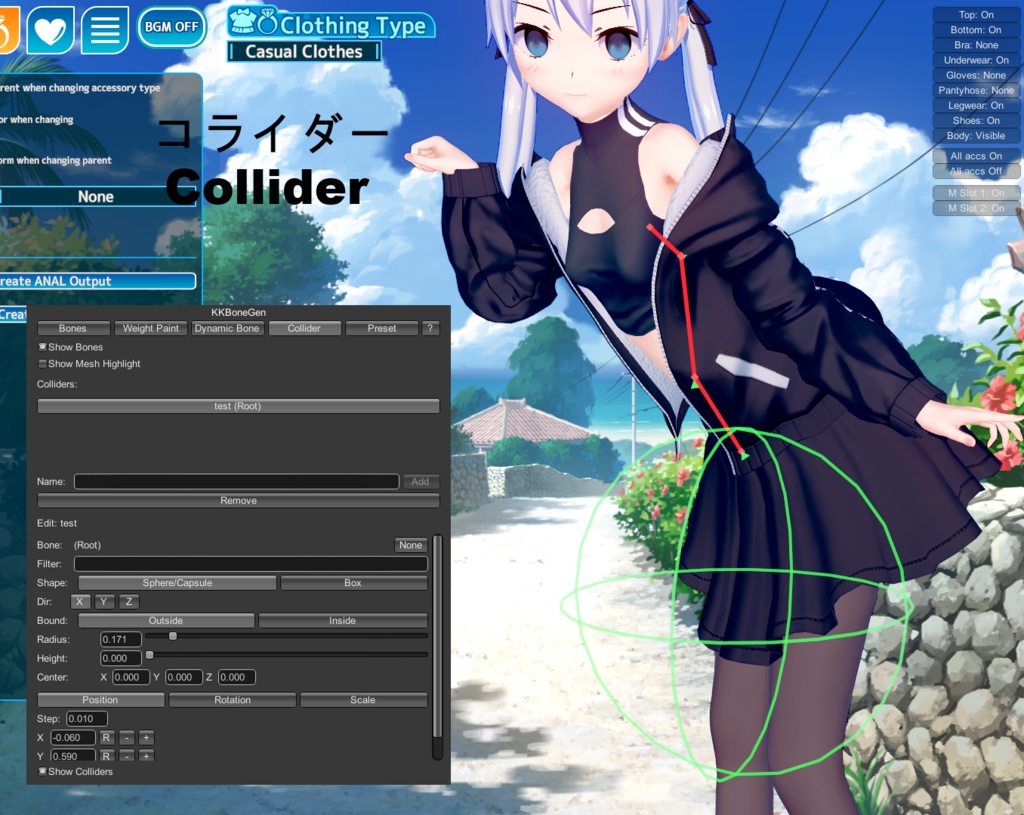Open the Dynamic Bone tab
This screenshot has width=1024, height=815.
227,328
